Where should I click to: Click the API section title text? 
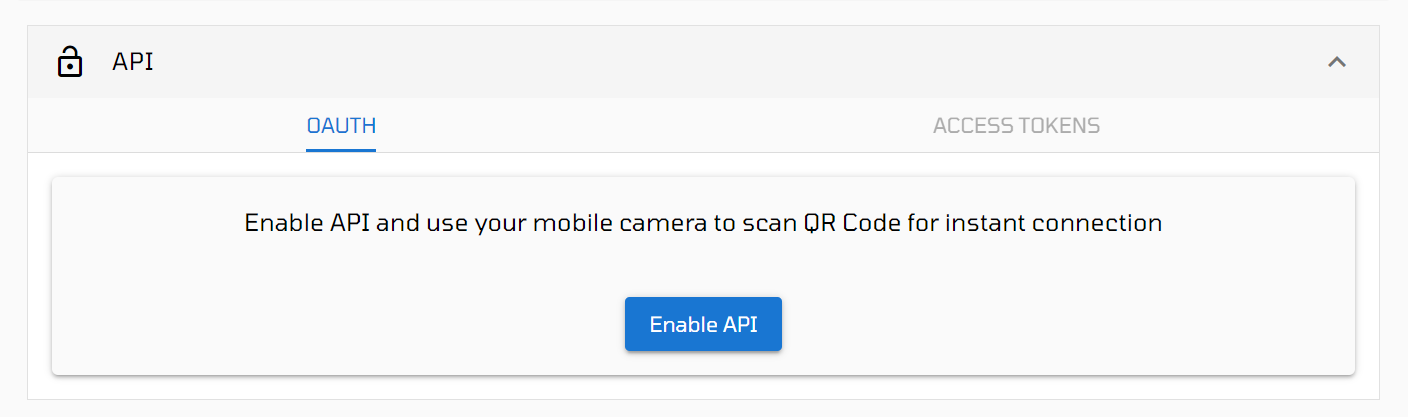[132, 62]
